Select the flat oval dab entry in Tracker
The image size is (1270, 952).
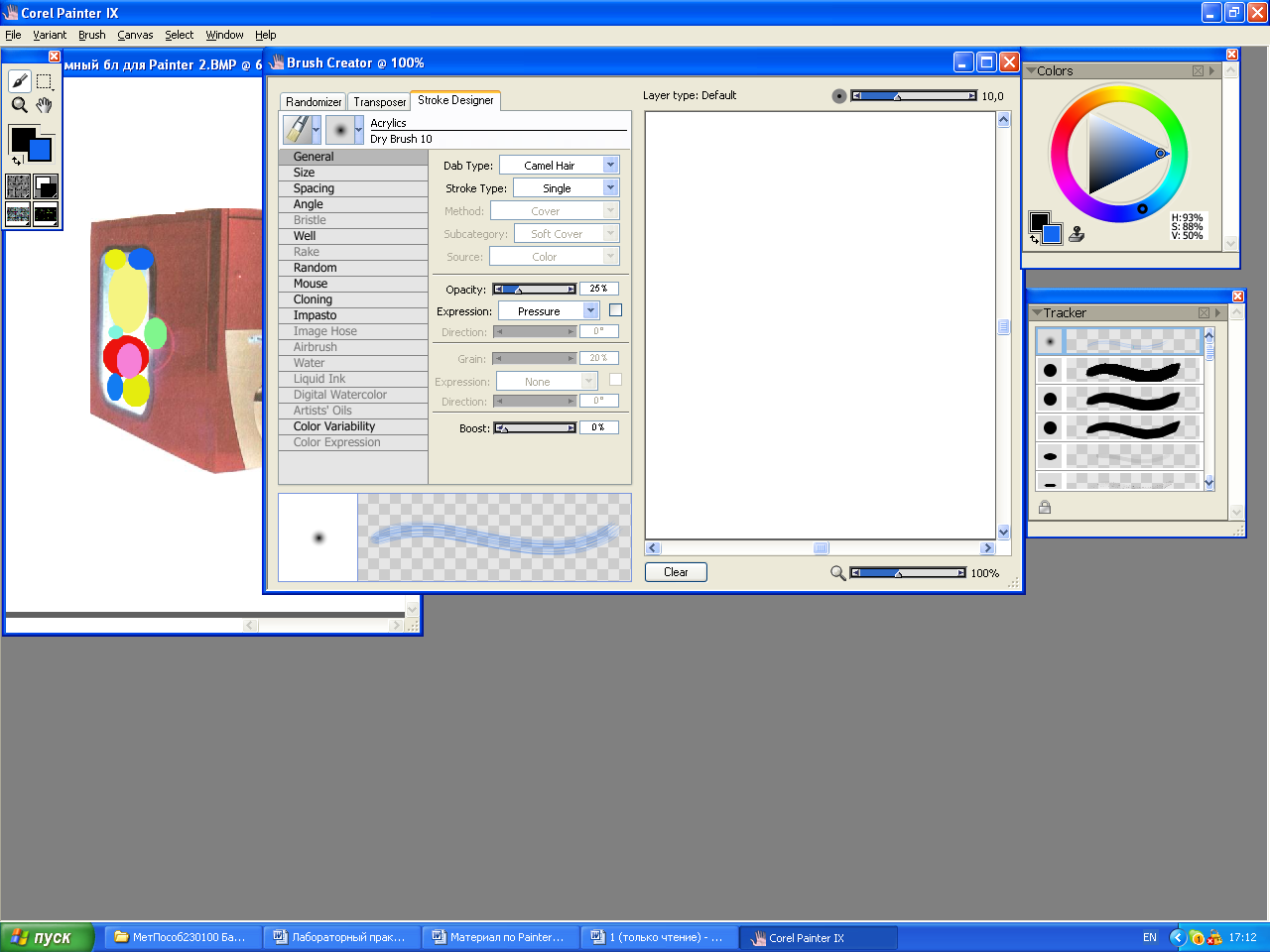click(1119, 456)
